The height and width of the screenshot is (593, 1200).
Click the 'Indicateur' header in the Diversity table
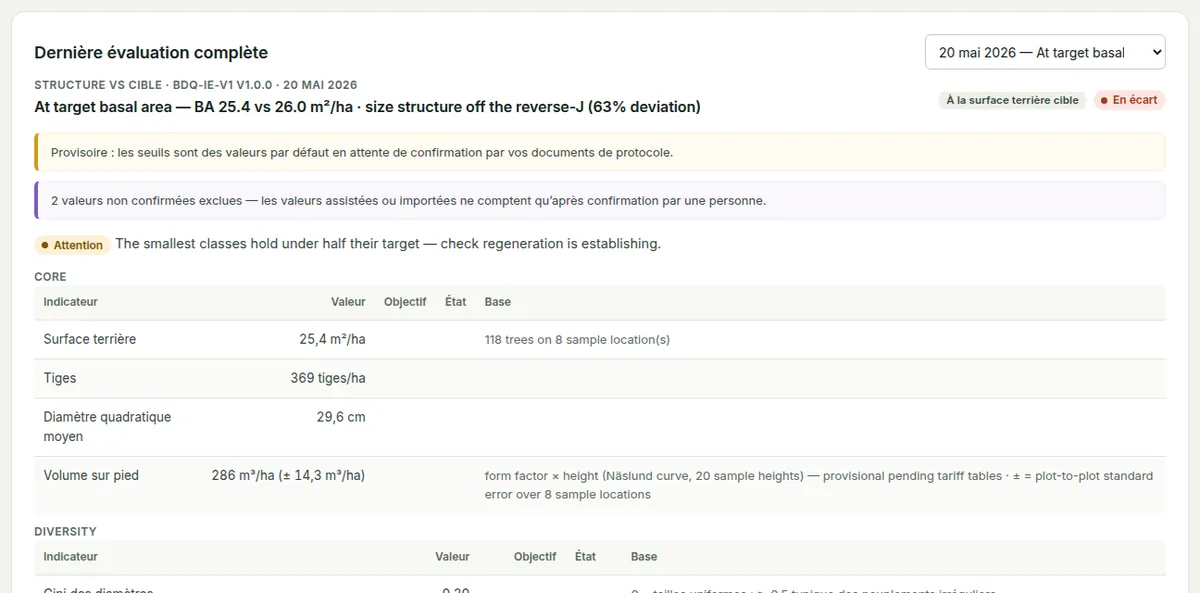71,556
